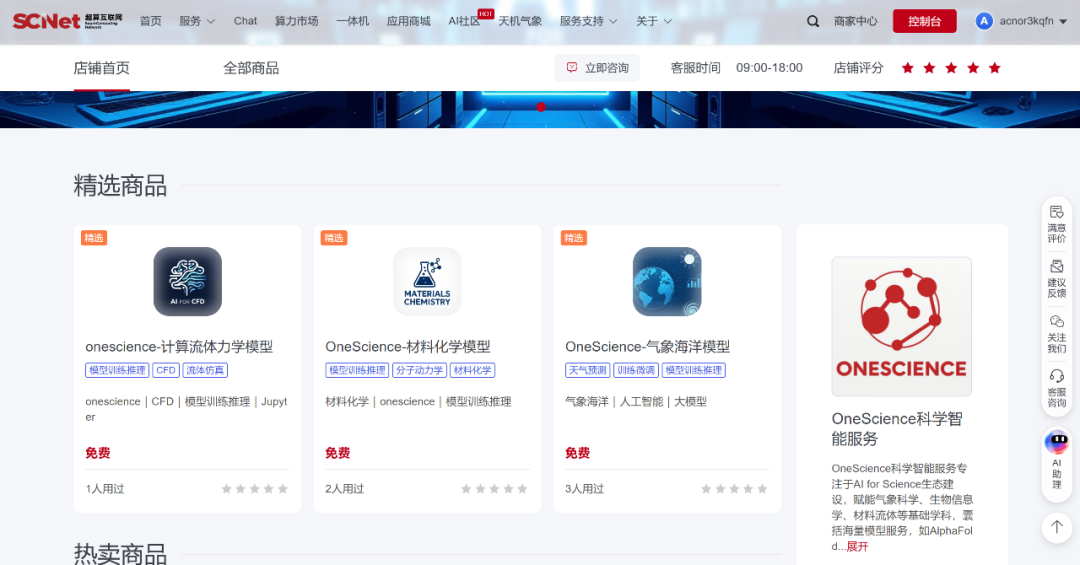The height and width of the screenshot is (565, 1080).
Task: Click the red 控制台 button
Action: 924,21
